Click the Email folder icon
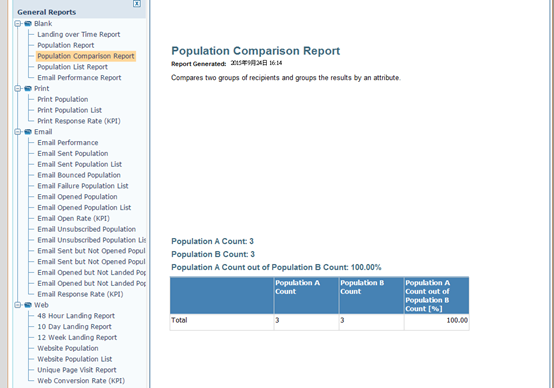 pyautogui.click(x=28, y=132)
